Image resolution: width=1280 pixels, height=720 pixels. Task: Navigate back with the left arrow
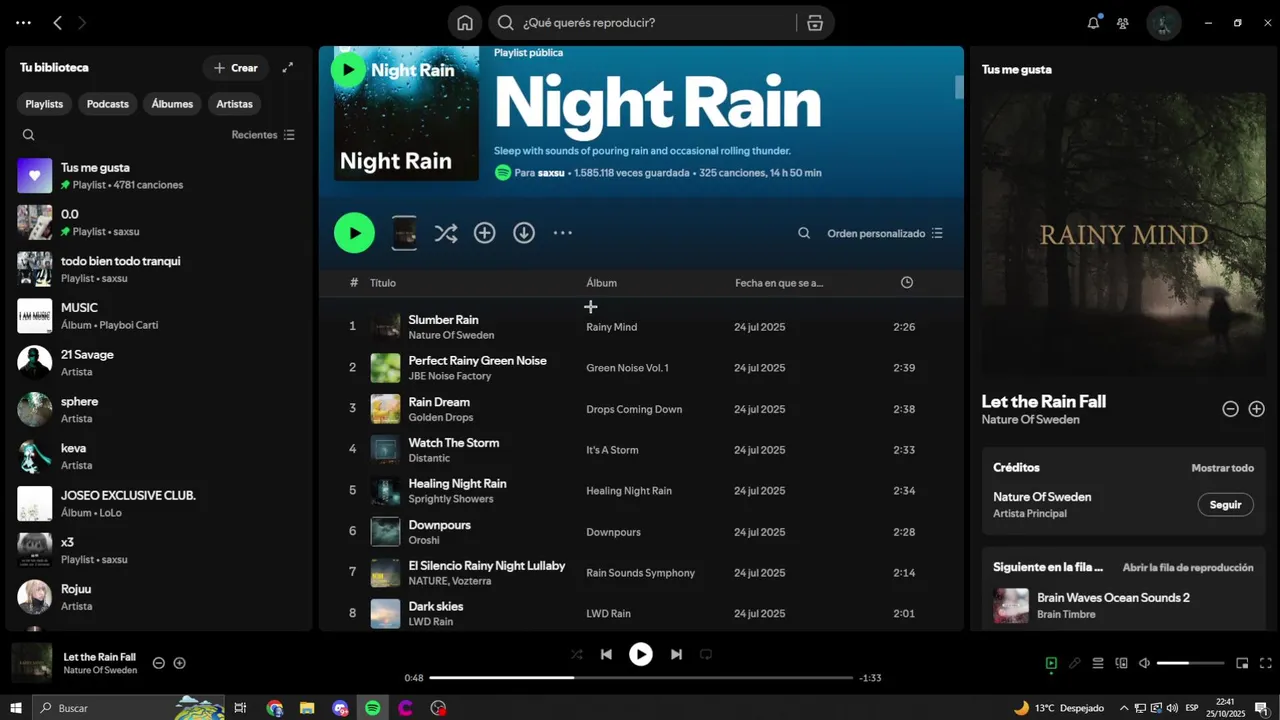click(x=57, y=23)
